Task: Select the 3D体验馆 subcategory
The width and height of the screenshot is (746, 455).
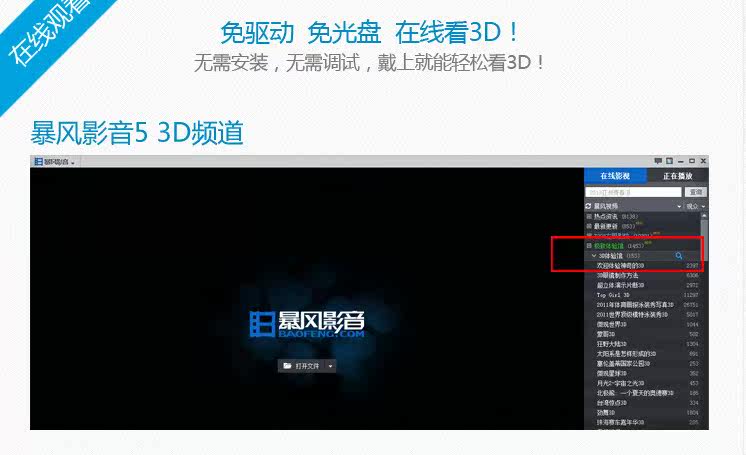Action: [x=610, y=256]
